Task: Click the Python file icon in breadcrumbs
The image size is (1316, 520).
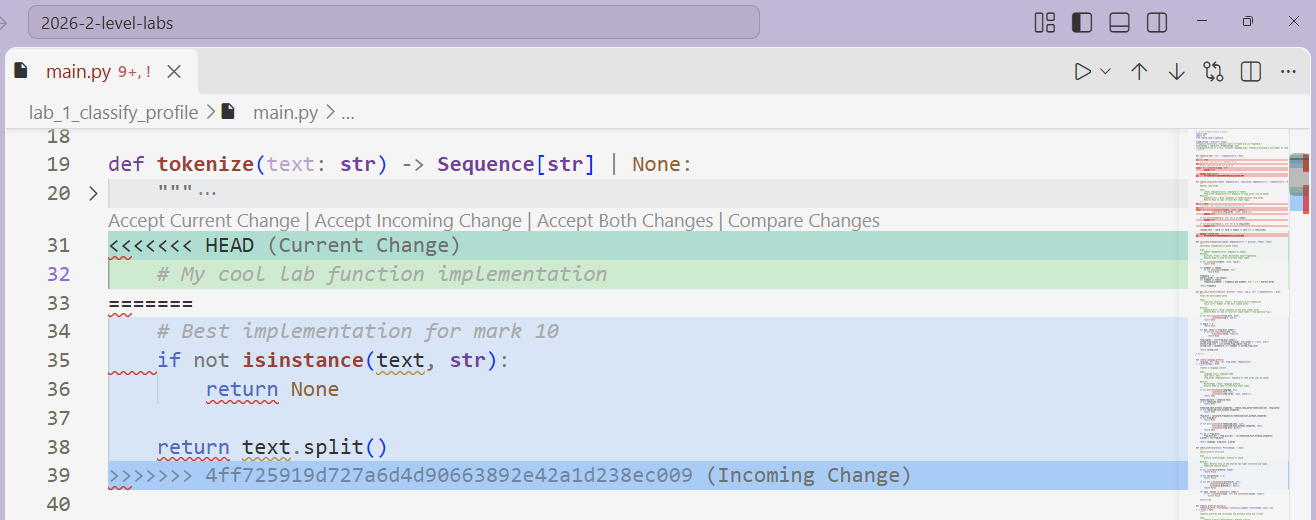Action: pos(229,112)
